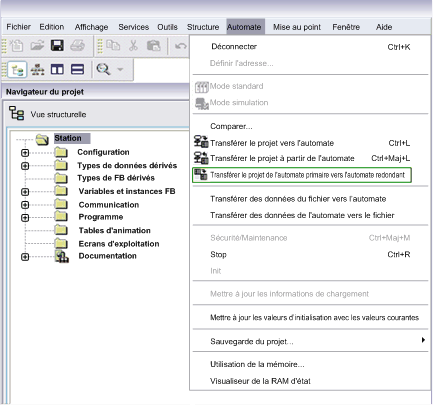The height and width of the screenshot is (405, 433).
Task: Expand the Programme tree node
Action: (25, 218)
